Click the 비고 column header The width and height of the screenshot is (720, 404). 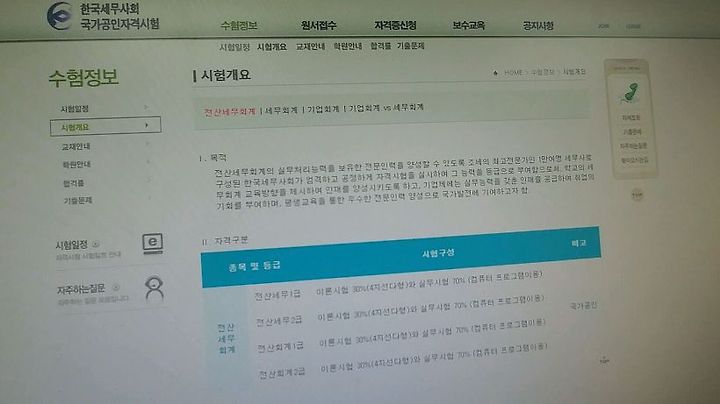579,243
